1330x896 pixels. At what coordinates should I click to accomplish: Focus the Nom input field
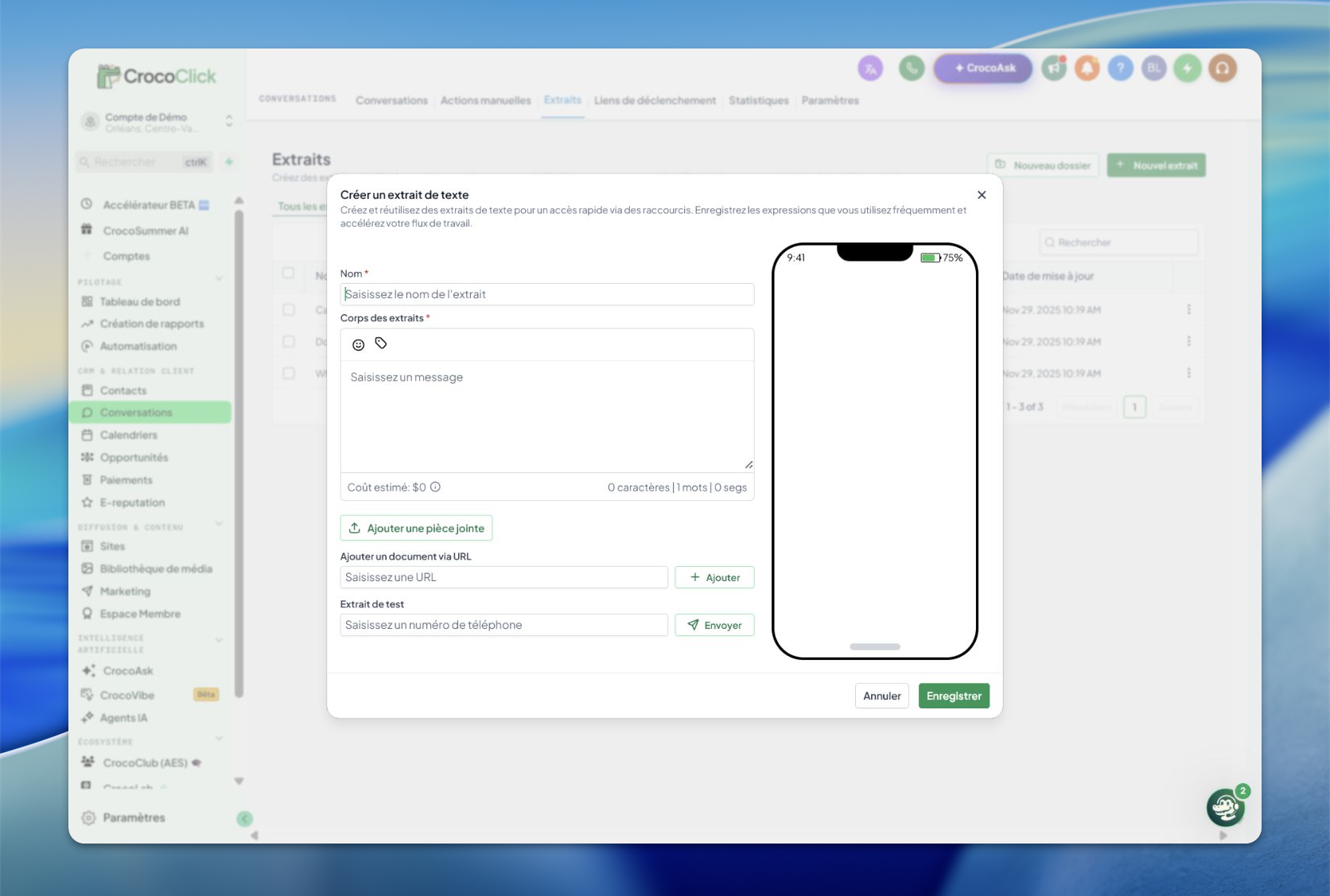(x=547, y=294)
